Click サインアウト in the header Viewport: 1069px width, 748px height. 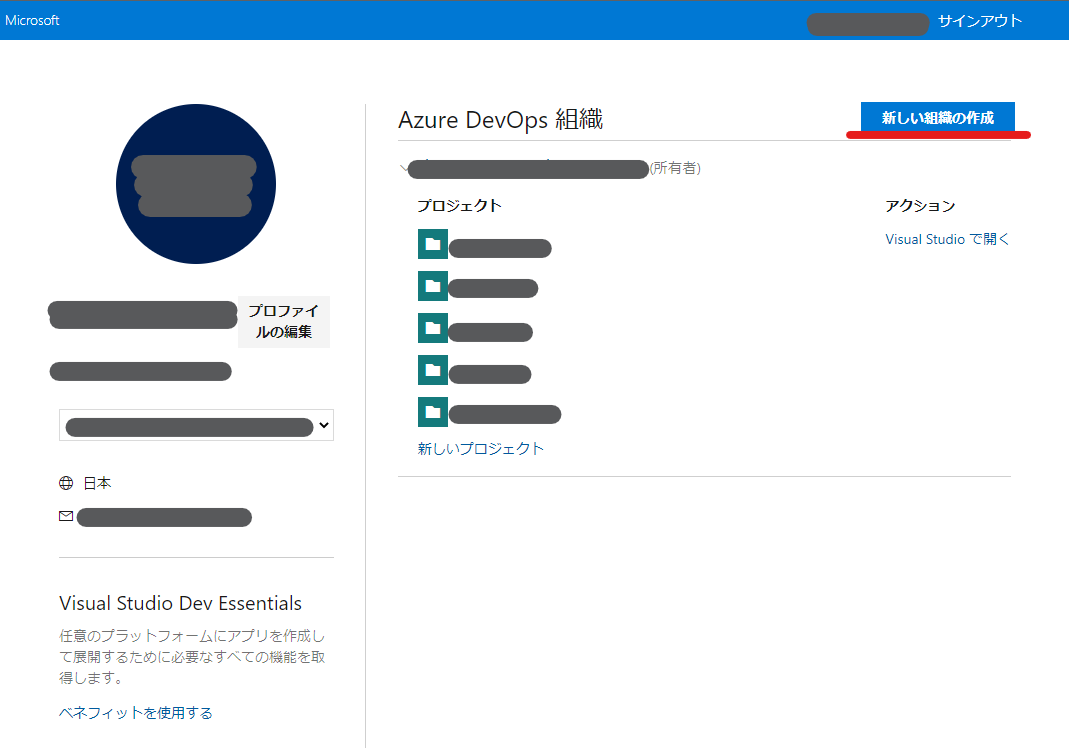point(979,19)
